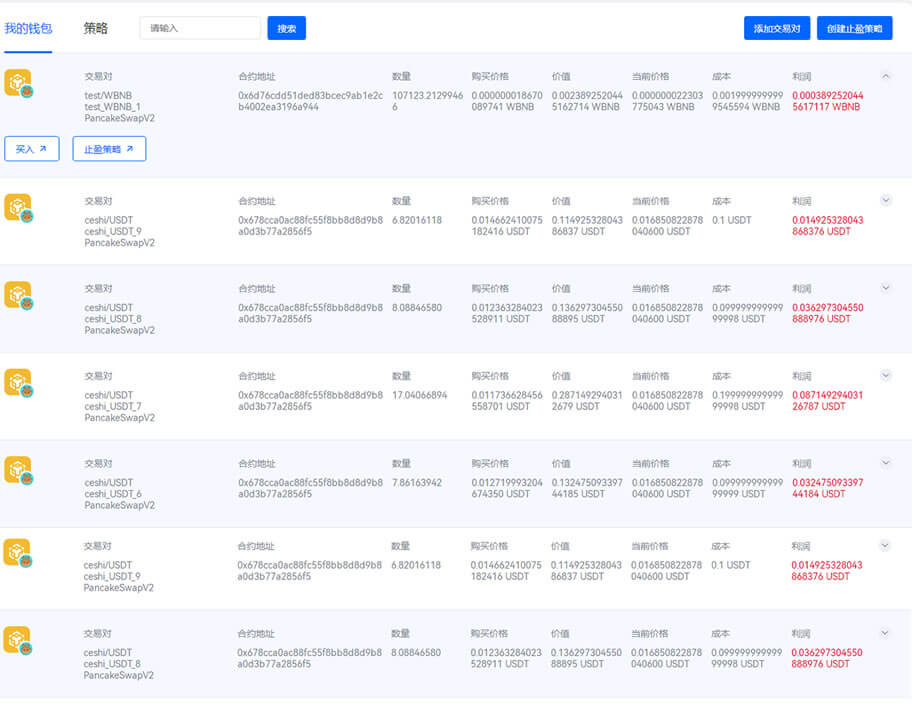The image size is (912, 709).
Task: Click the token icon of the first ceshi_USDT_9 row
Action: [x=18, y=208]
